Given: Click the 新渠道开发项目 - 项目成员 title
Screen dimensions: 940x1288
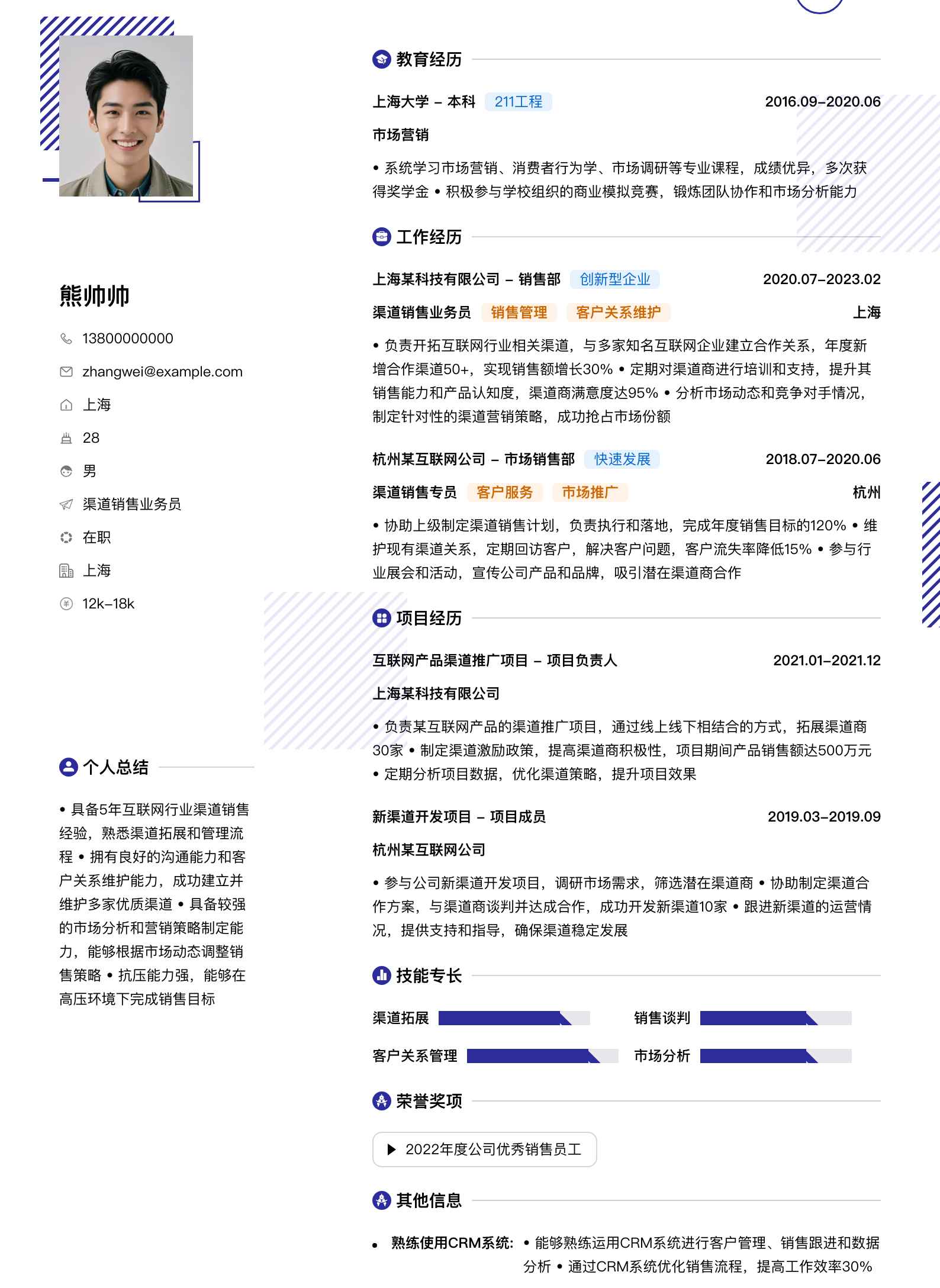Looking at the screenshot, I should [459, 817].
